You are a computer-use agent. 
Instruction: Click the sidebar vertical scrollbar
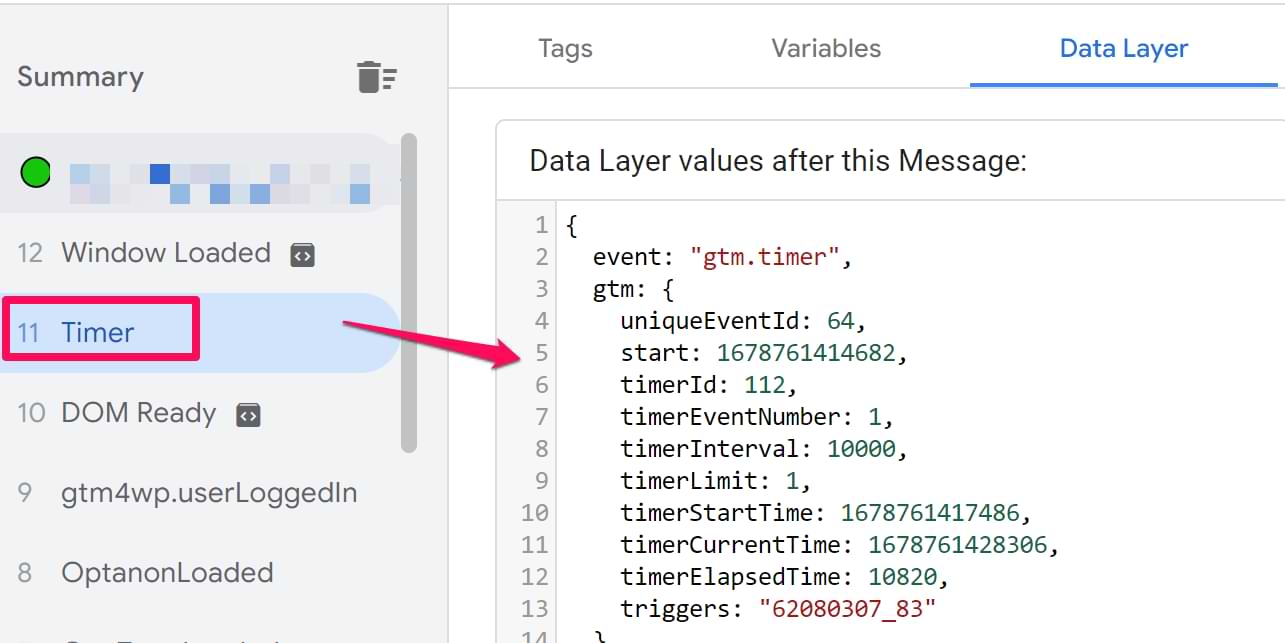(x=408, y=290)
